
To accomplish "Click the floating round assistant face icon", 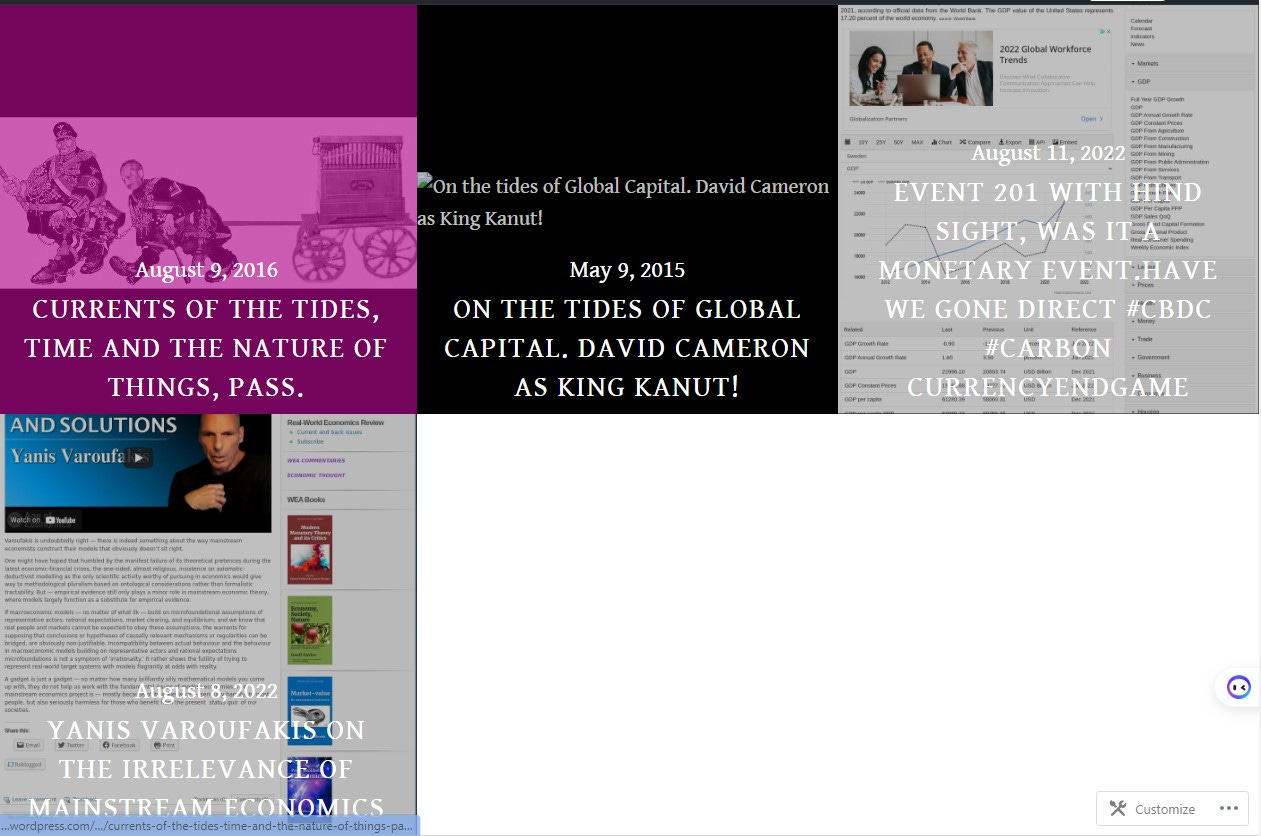I will (x=1238, y=687).
